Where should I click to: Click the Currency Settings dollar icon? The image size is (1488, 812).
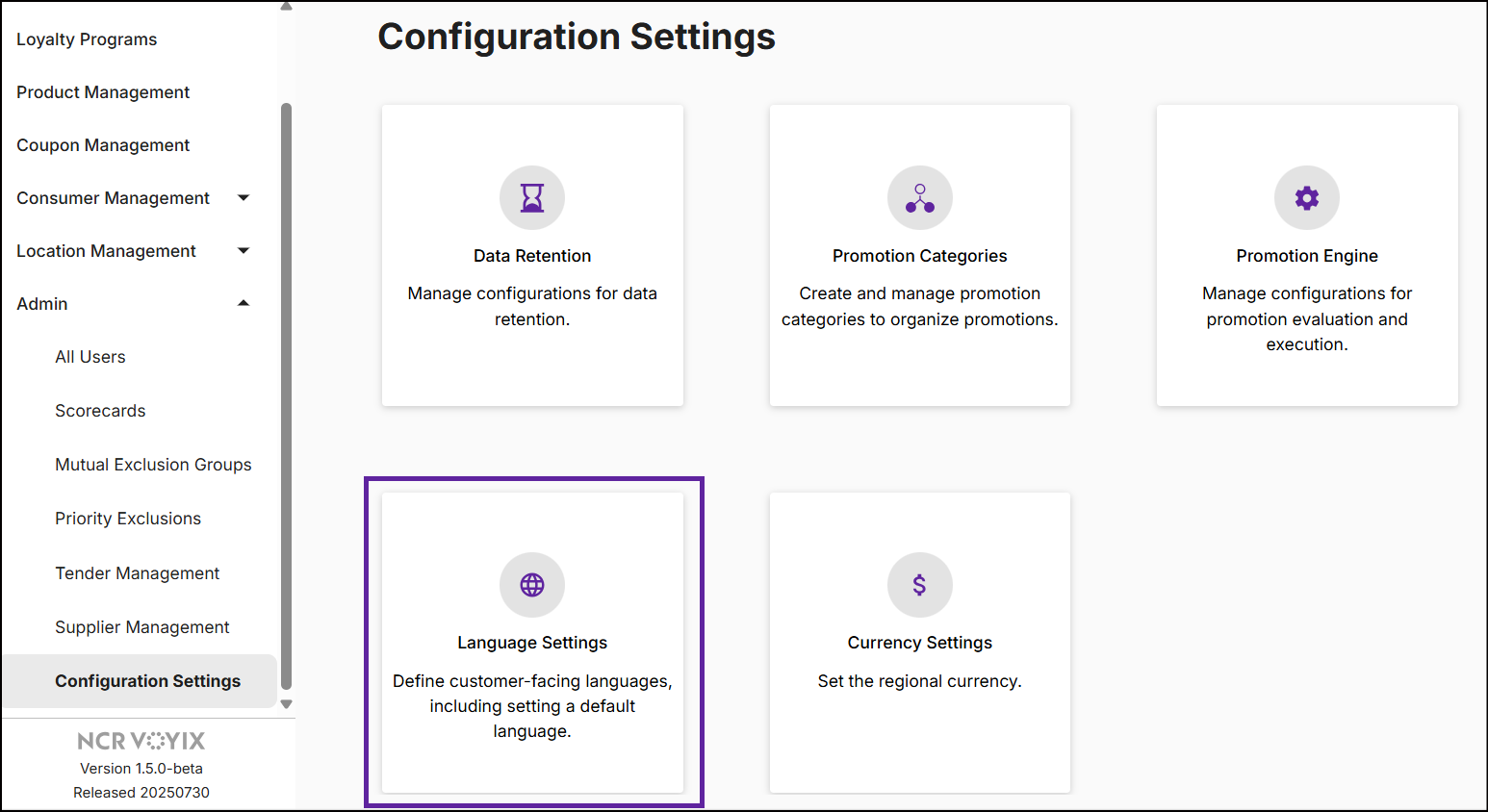pyautogui.click(x=920, y=585)
